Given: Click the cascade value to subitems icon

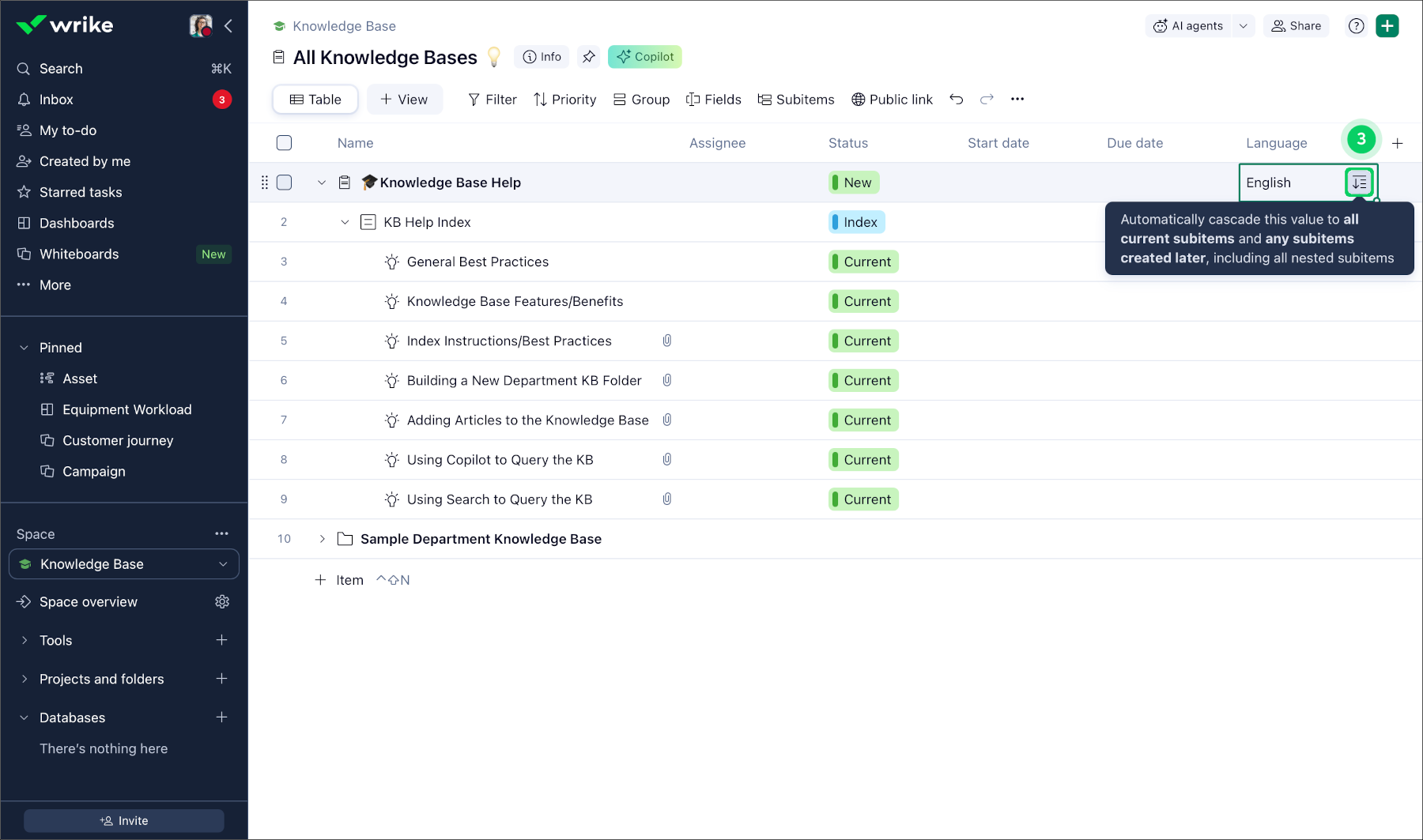Looking at the screenshot, I should [1359, 183].
